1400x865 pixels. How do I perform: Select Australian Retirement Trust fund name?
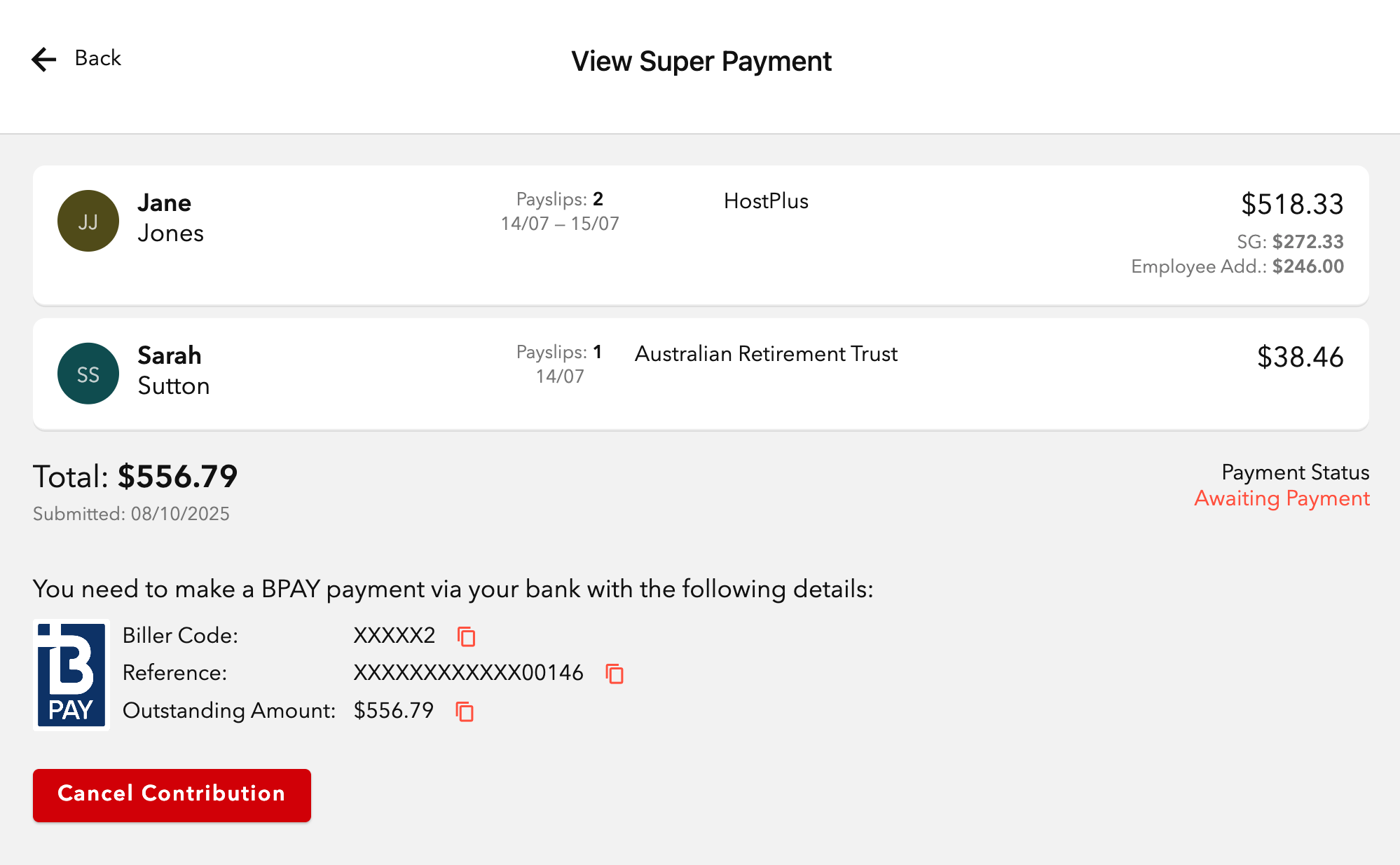[766, 354]
